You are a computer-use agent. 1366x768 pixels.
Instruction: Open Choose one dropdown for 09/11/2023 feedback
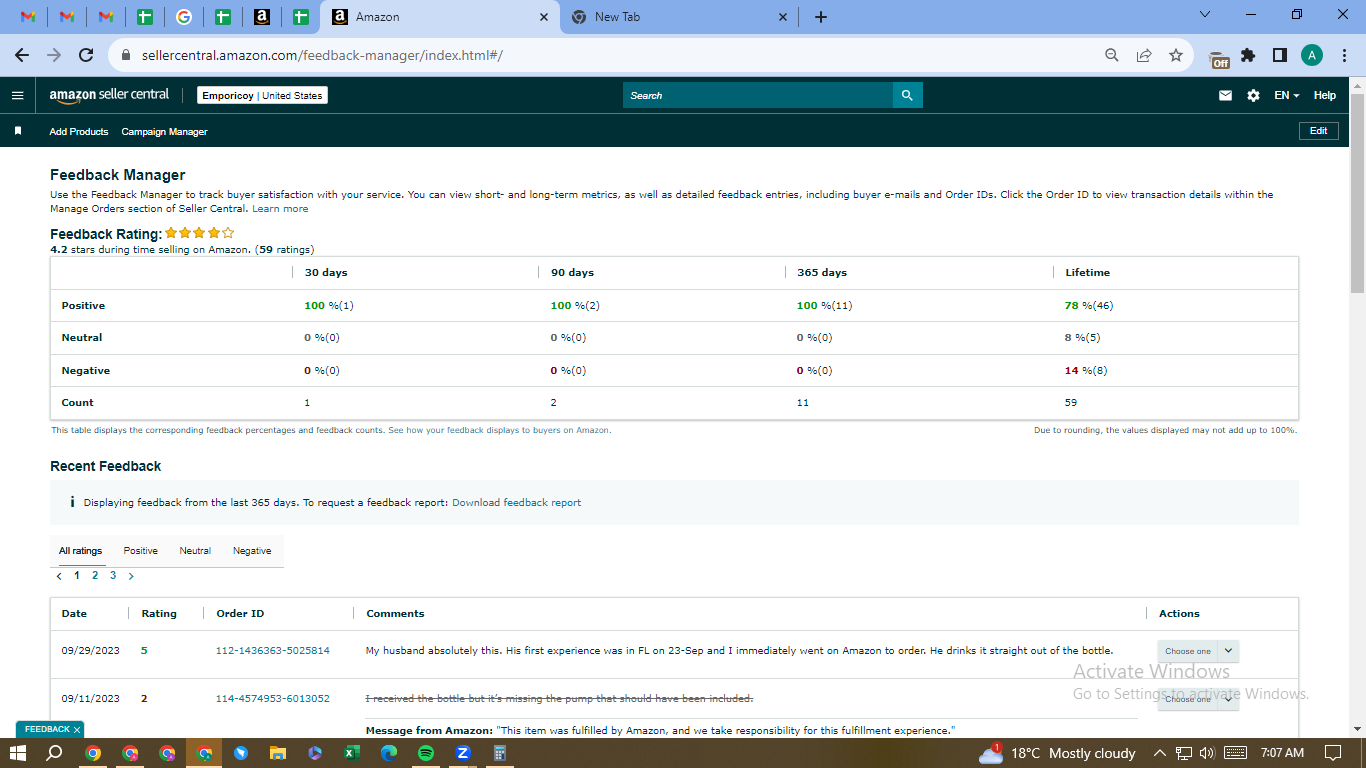click(1198, 699)
